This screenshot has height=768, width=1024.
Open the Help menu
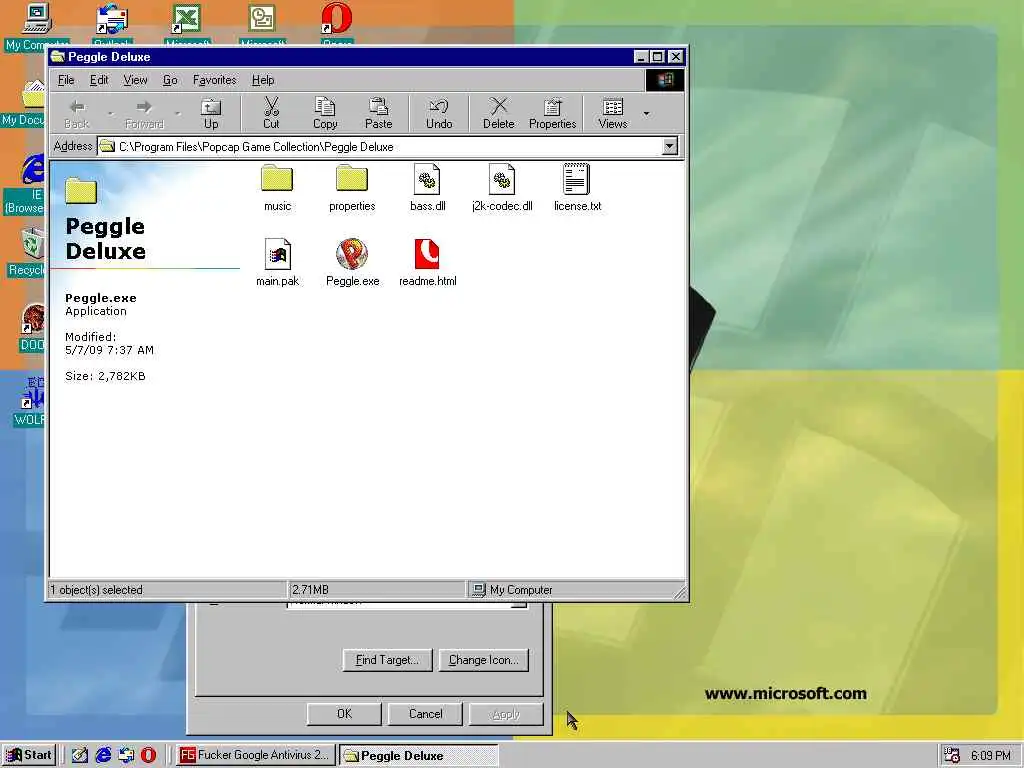click(263, 80)
